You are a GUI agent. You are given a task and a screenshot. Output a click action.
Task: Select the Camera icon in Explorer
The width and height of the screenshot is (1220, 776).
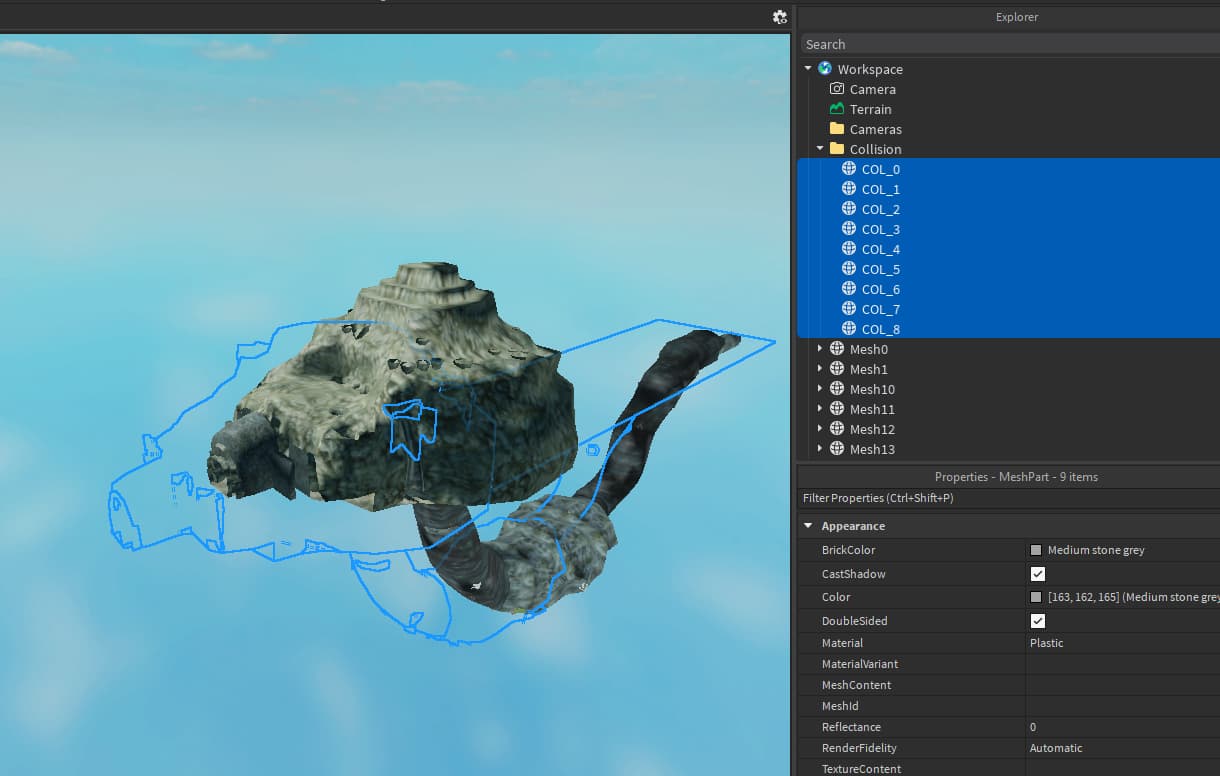(x=837, y=89)
